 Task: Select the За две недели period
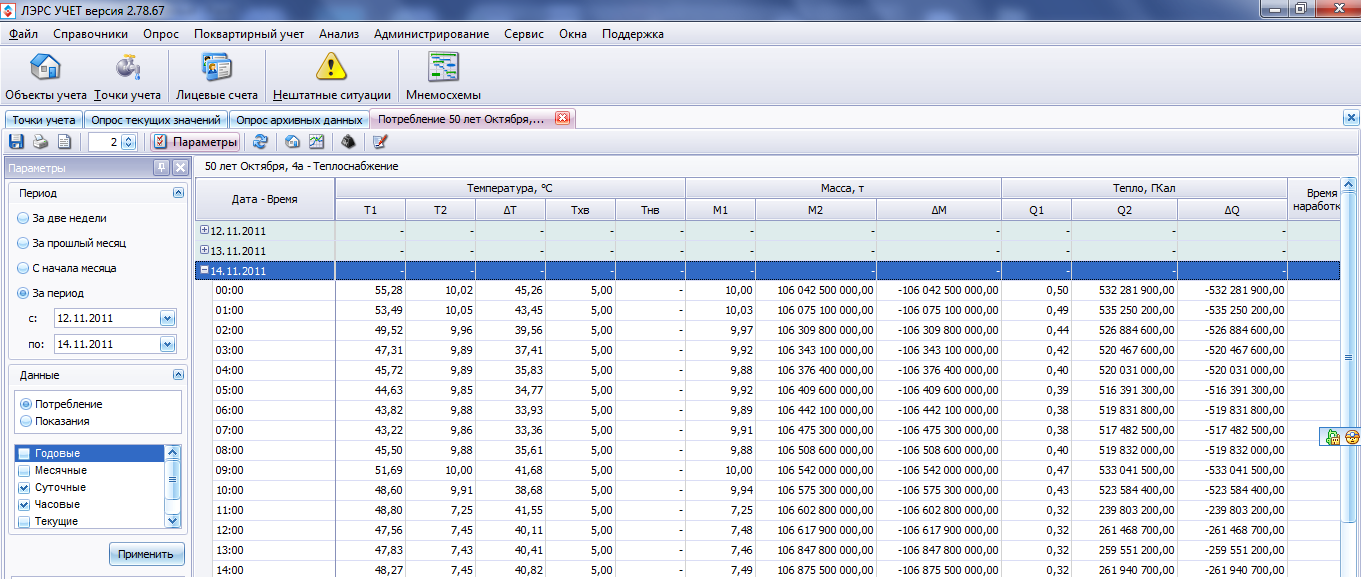61,218
